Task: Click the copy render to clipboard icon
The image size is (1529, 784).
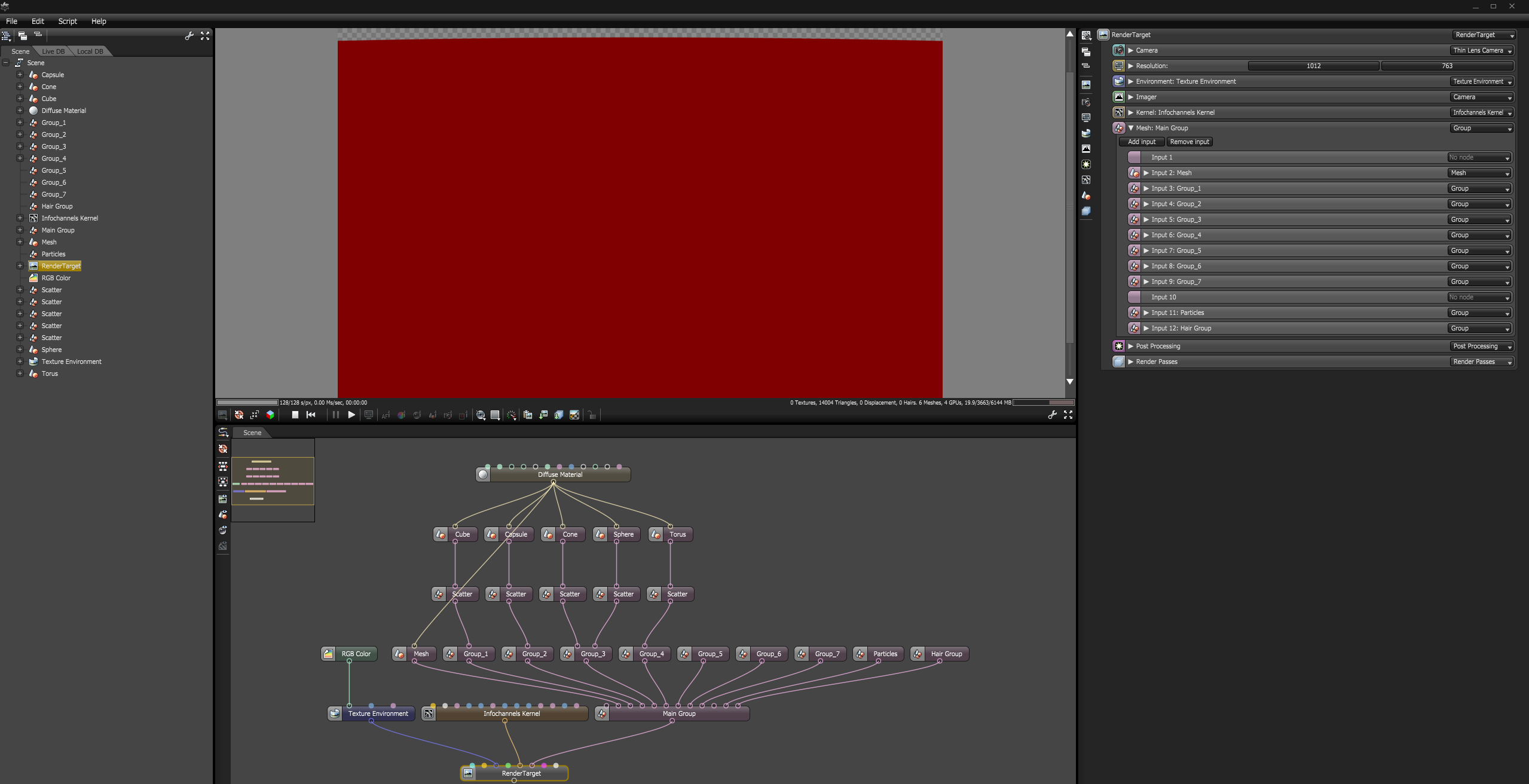Action: [x=528, y=415]
